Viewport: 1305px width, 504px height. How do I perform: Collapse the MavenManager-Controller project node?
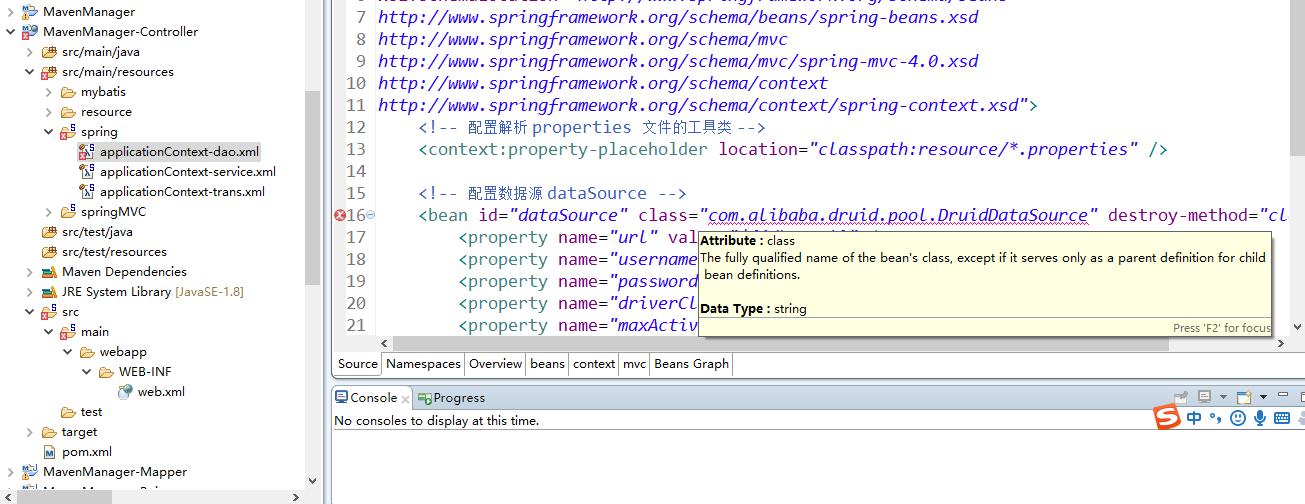click(x=11, y=32)
